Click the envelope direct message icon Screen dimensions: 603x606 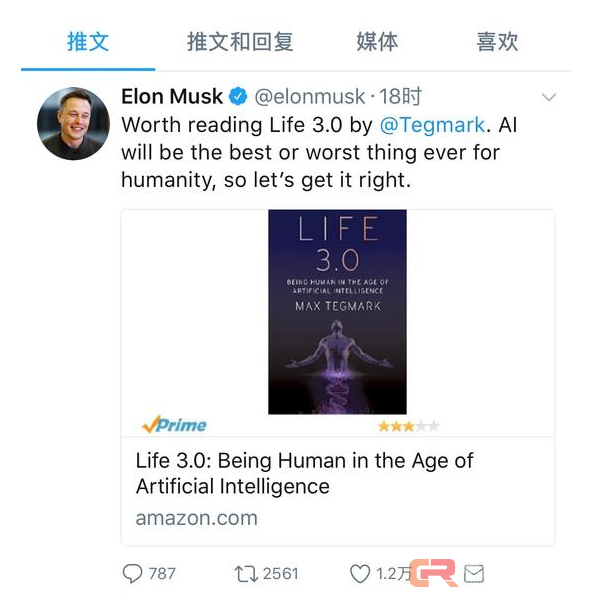(474, 573)
